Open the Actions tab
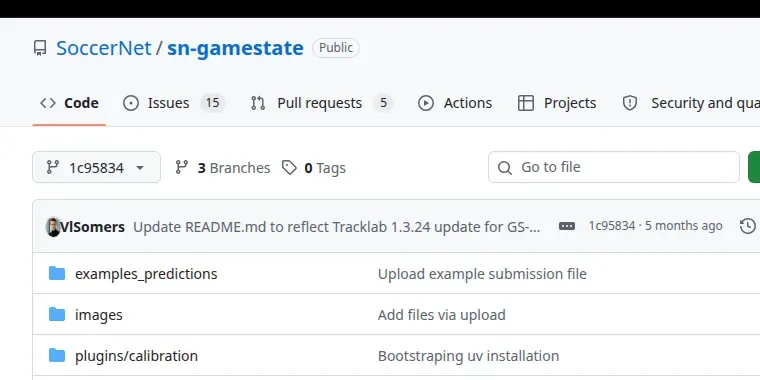The width and height of the screenshot is (760, 380). tap(455, 103)
